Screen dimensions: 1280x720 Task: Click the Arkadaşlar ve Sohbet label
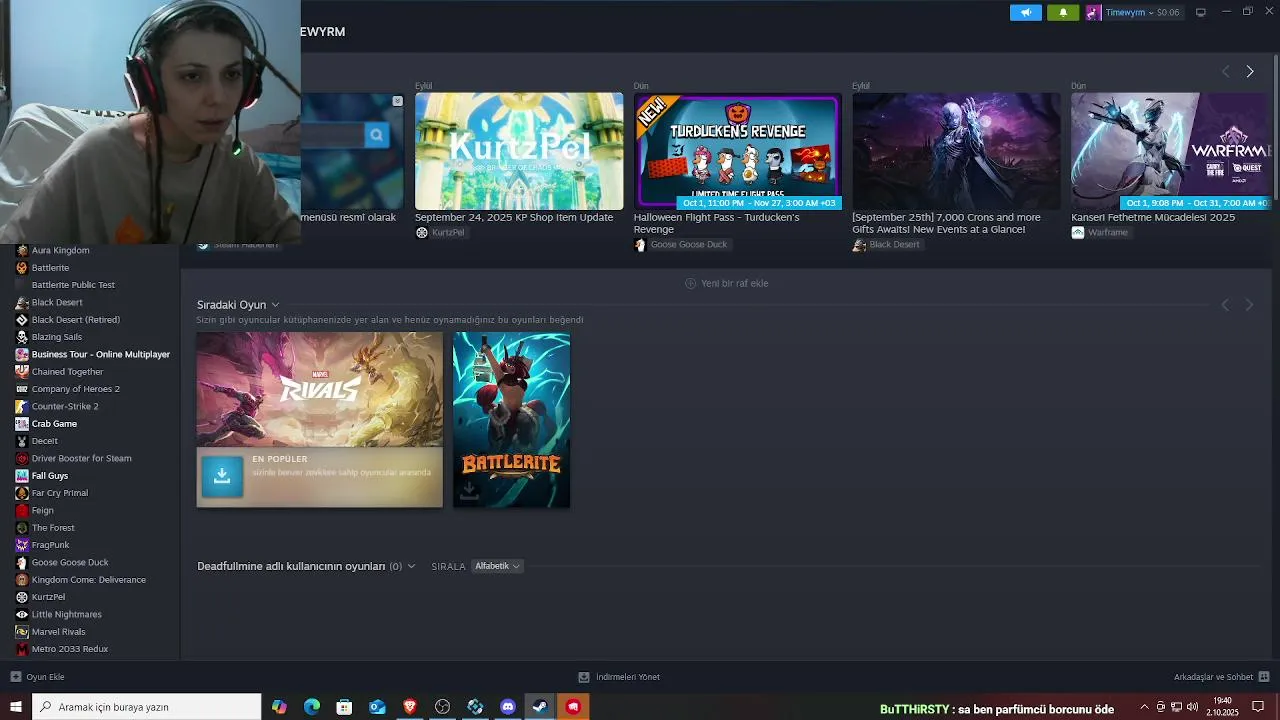1213,677
